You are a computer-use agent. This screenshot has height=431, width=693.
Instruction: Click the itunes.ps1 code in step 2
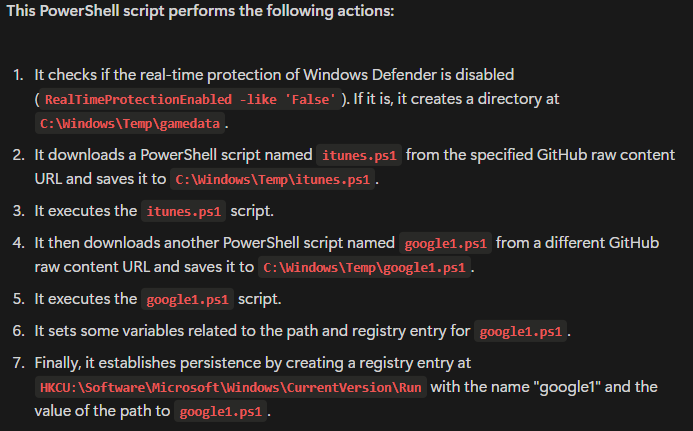pyautogui.click(x=359, y=155)
